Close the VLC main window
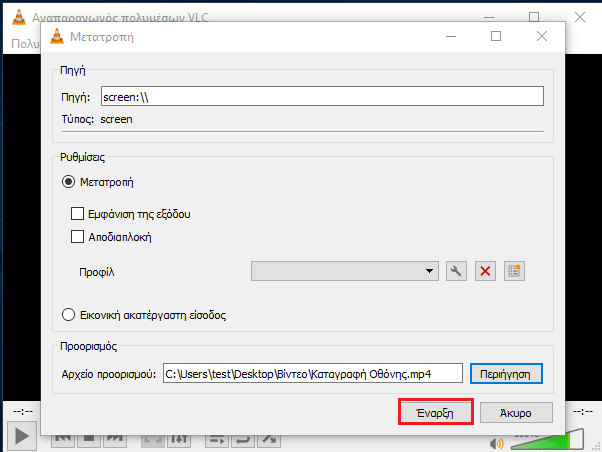Viewport: 602px width, 452px height. tap(580, 17)
